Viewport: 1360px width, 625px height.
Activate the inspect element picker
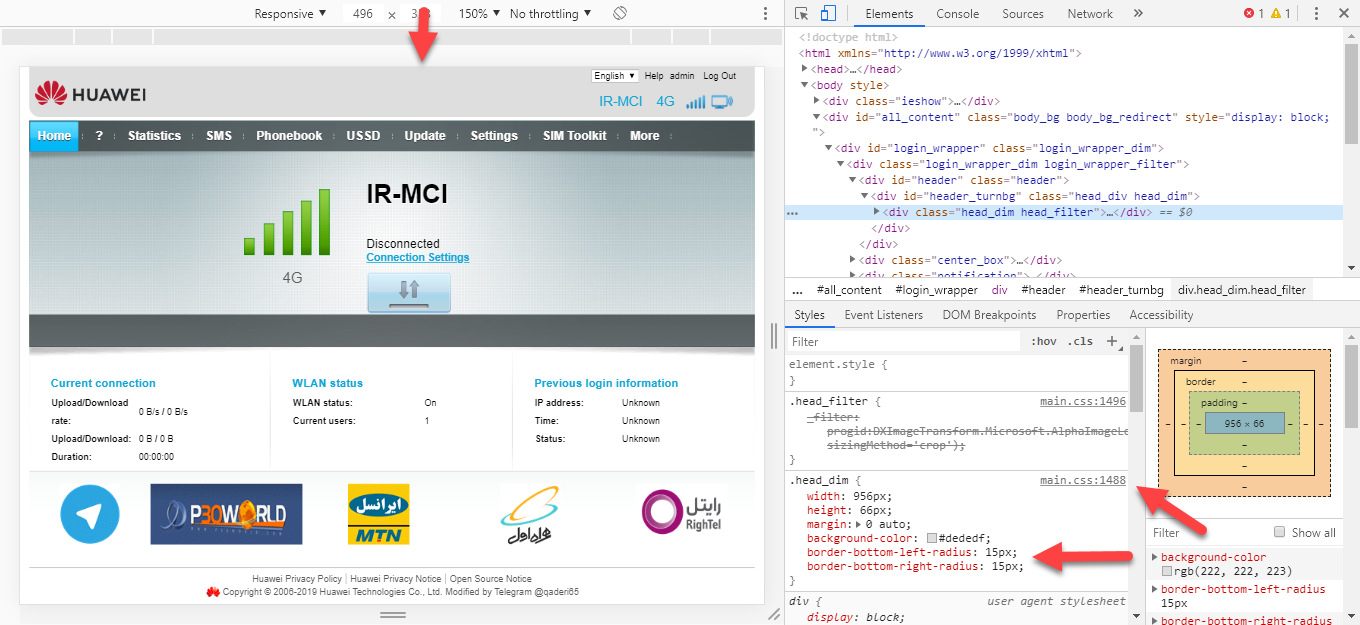(x=802, y=14)
